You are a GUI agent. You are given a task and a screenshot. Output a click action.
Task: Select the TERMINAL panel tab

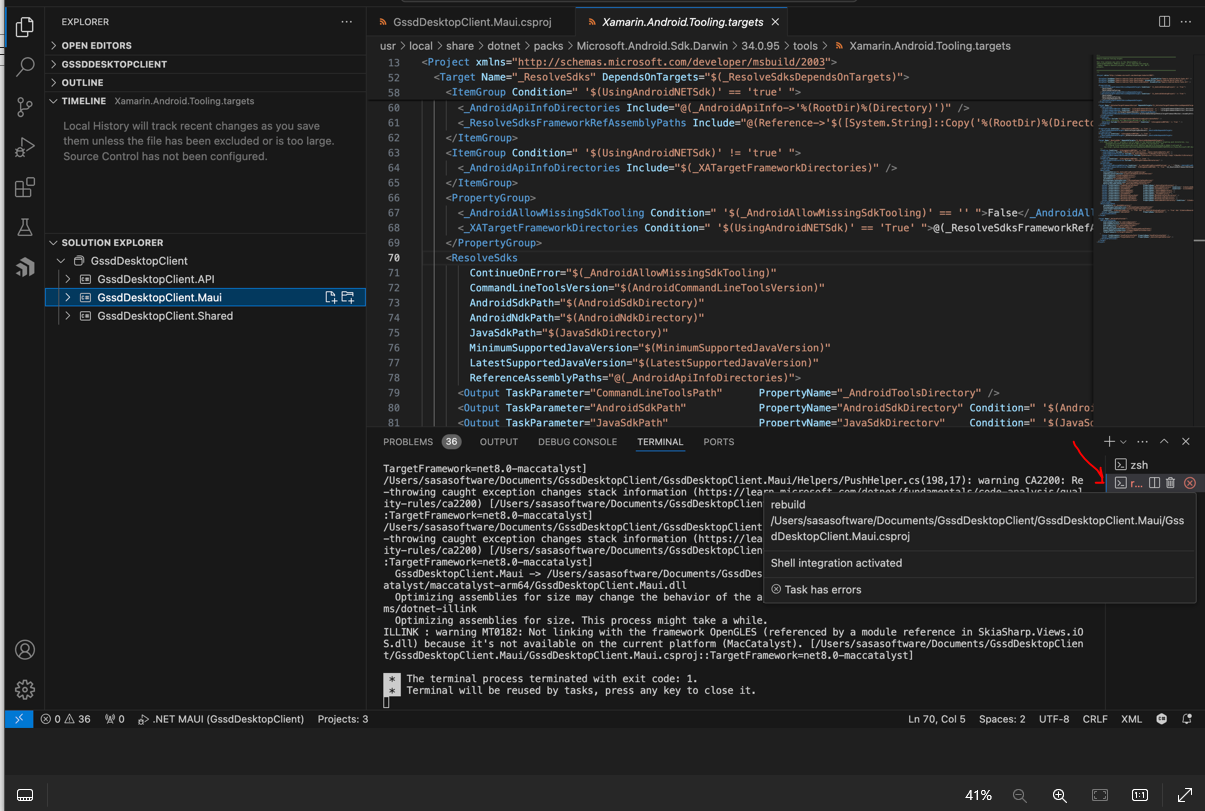pos(660,441)
